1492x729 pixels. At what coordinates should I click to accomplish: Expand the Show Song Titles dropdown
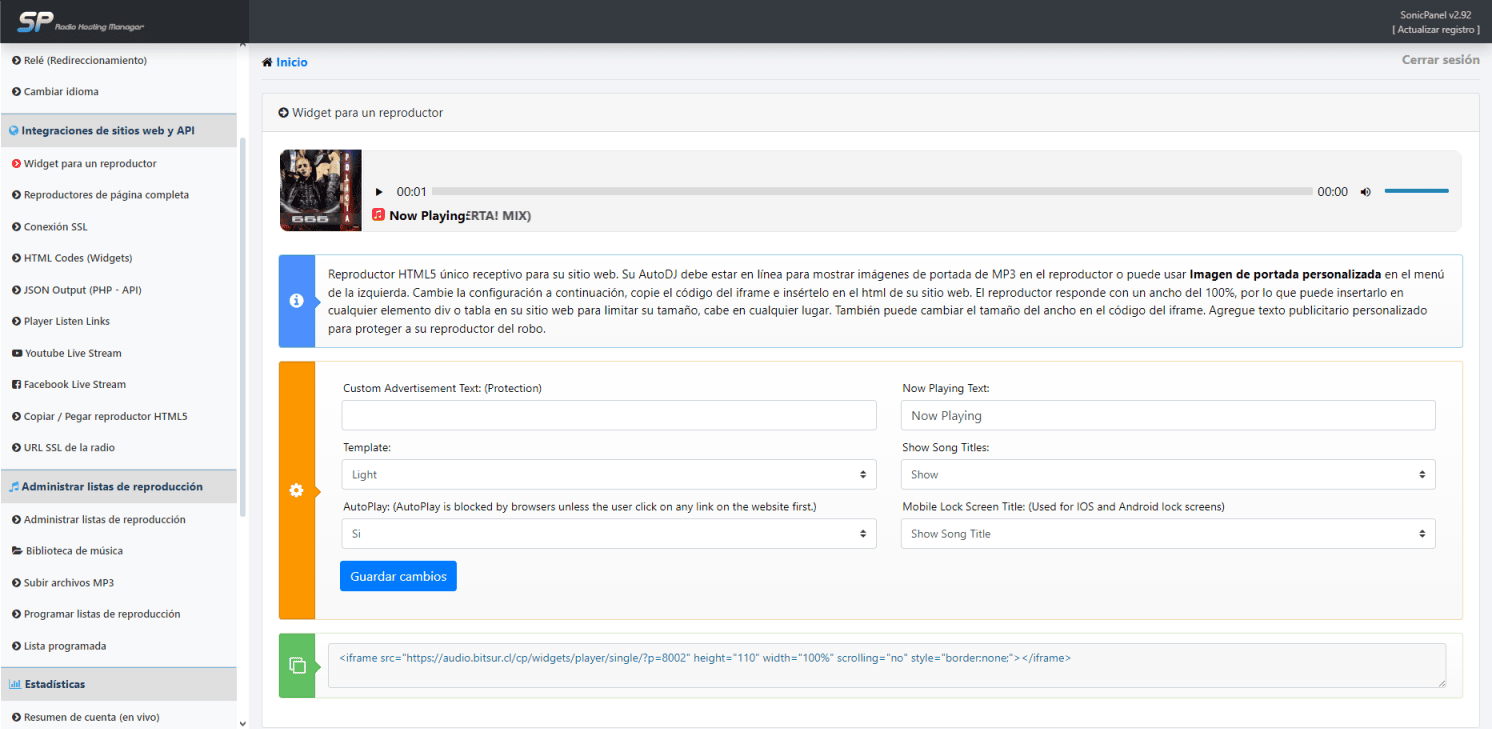pos(1167,475)
